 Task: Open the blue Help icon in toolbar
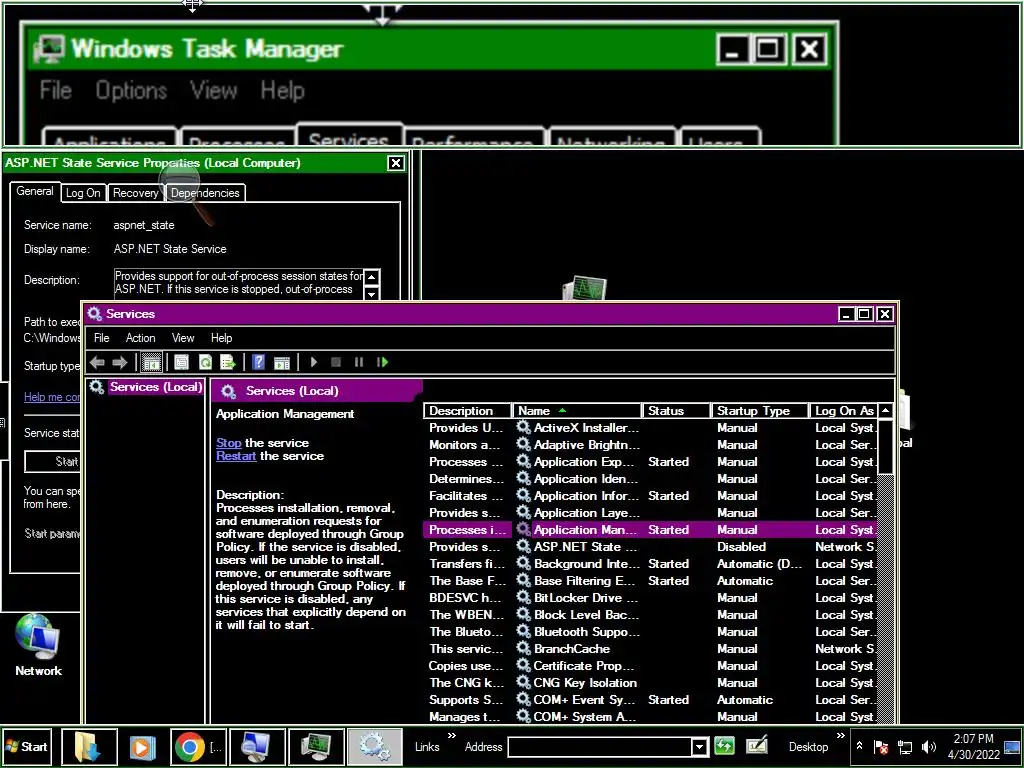[259, 362]
